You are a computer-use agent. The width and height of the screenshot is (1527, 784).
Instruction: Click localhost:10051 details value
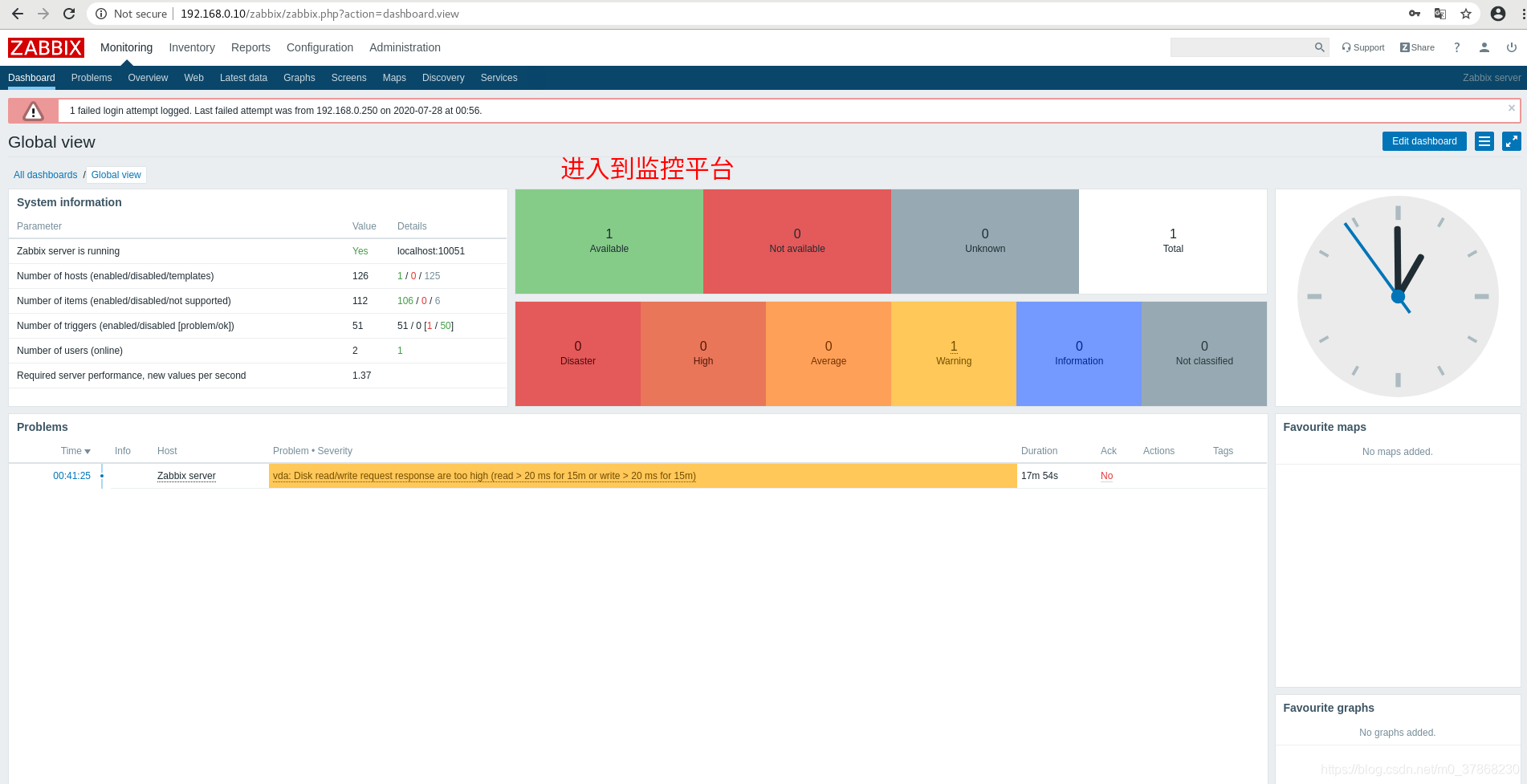(431, 251)
